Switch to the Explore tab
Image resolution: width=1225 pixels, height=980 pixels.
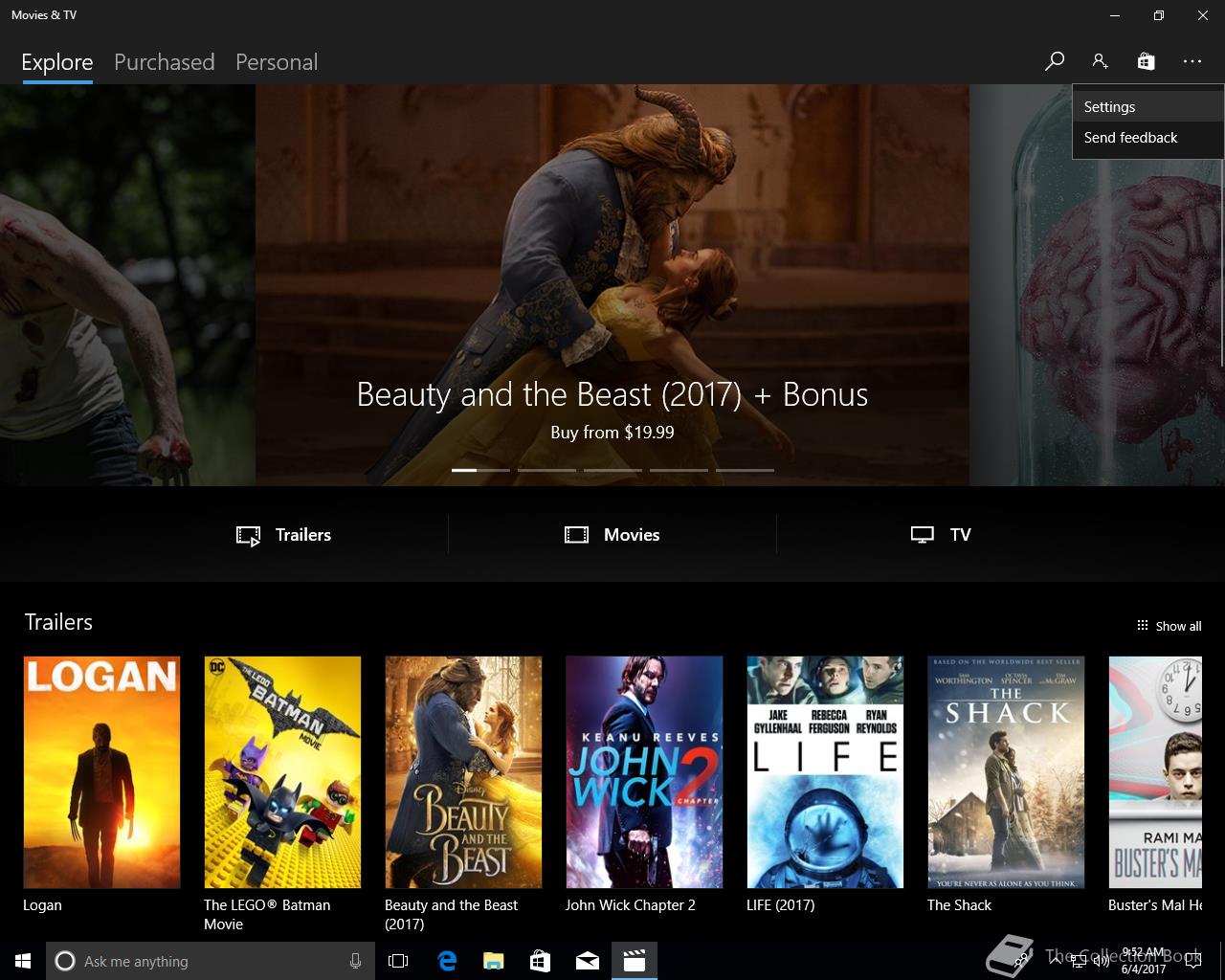[x=57, y=62]
